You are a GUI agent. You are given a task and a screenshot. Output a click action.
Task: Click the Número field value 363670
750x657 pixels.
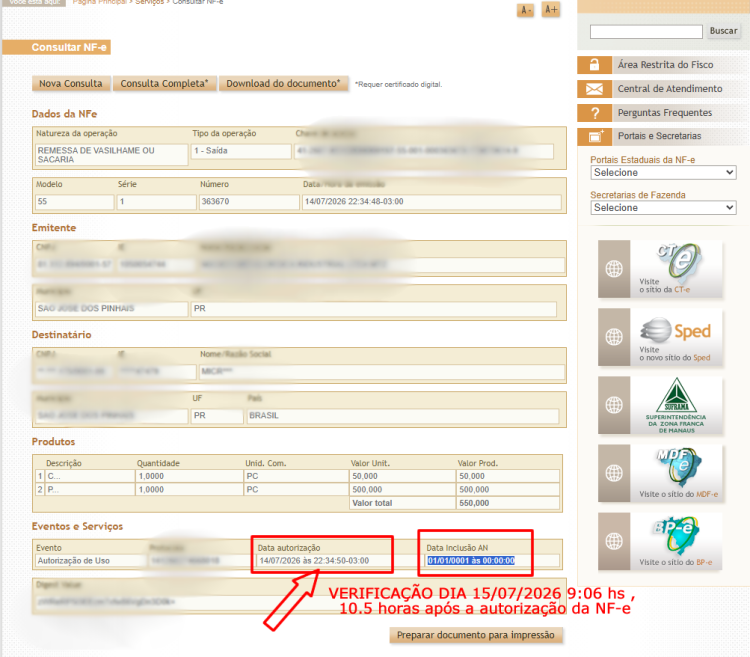tap(249, 202)
